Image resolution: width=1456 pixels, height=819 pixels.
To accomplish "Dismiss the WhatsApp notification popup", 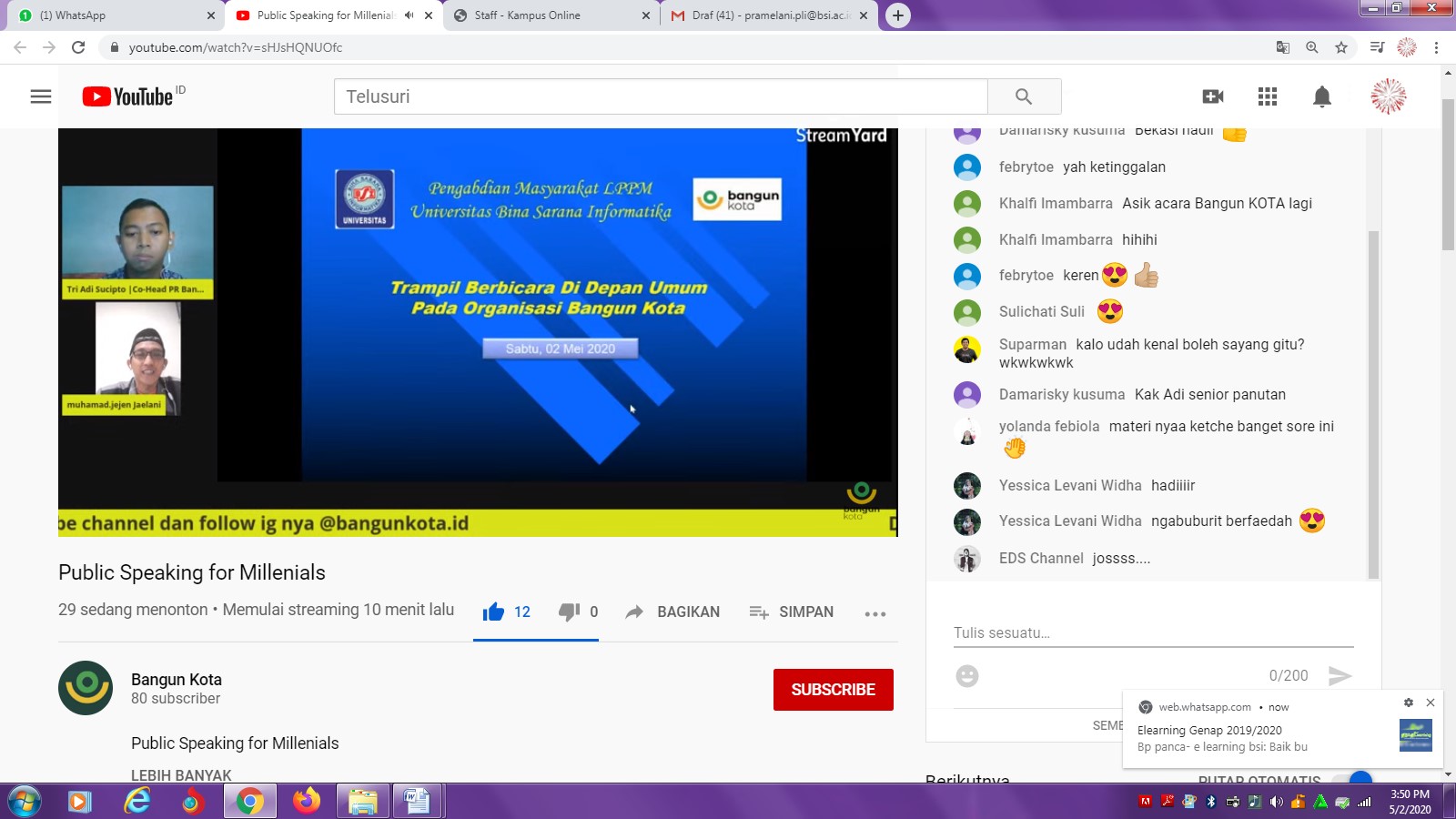I will pyautogui.click(x=1431, y=703).
